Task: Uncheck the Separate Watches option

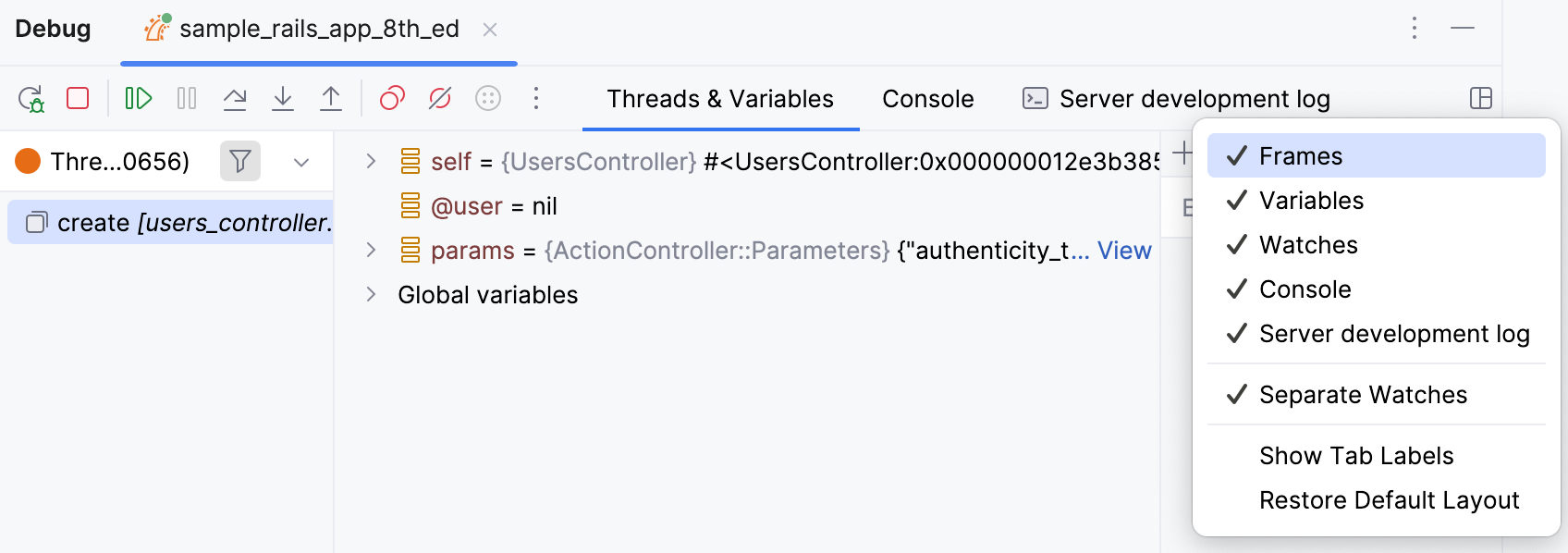Action: coord(1363,394)
